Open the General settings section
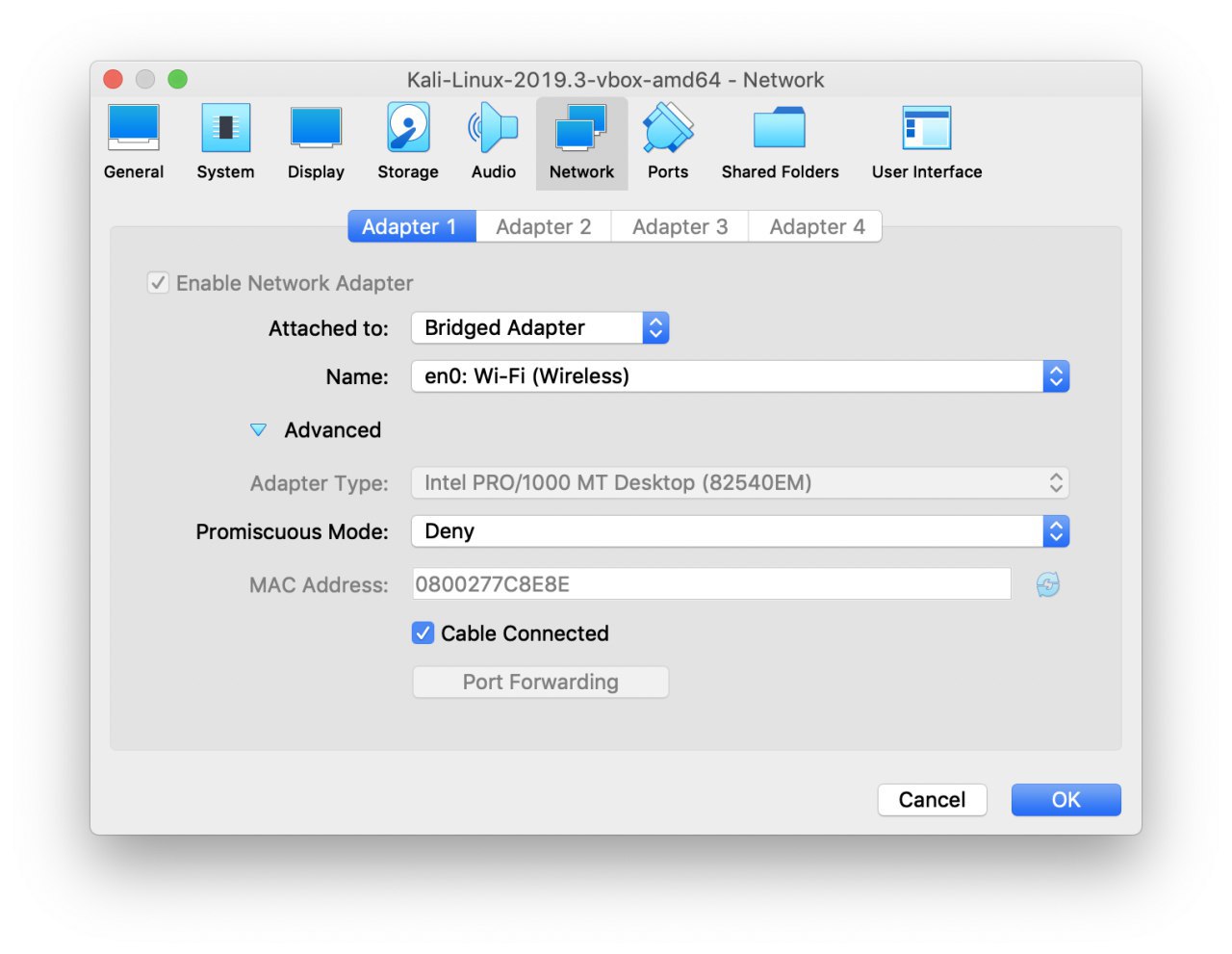1232x954 pixels. 134,142
